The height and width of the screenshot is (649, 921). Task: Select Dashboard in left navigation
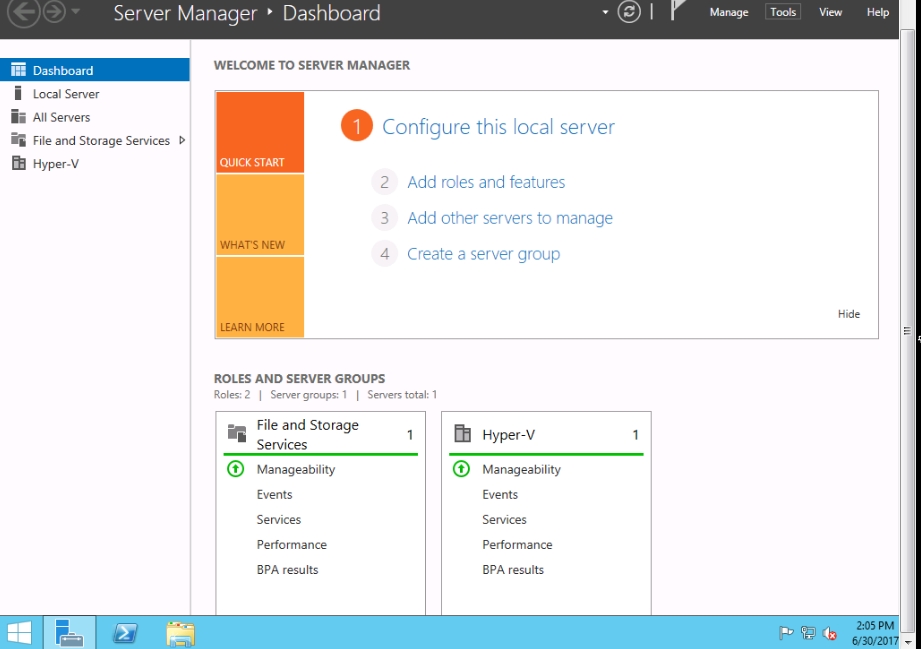95,70
